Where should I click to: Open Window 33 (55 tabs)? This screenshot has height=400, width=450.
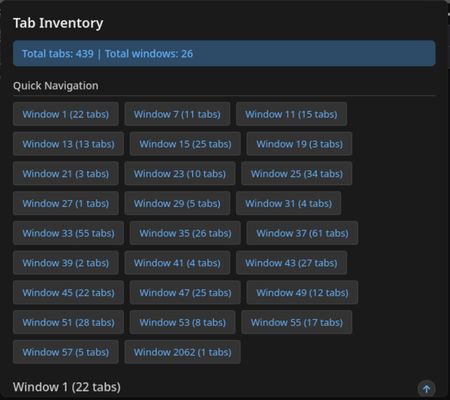click(x=68, y=233)
